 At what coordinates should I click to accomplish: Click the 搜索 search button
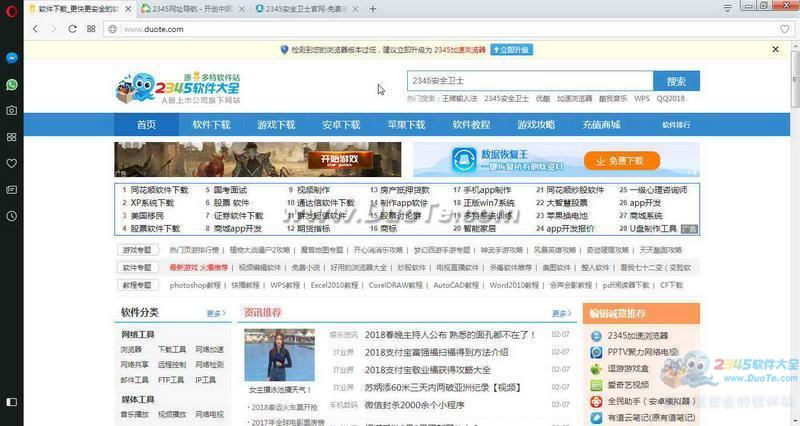676,81
